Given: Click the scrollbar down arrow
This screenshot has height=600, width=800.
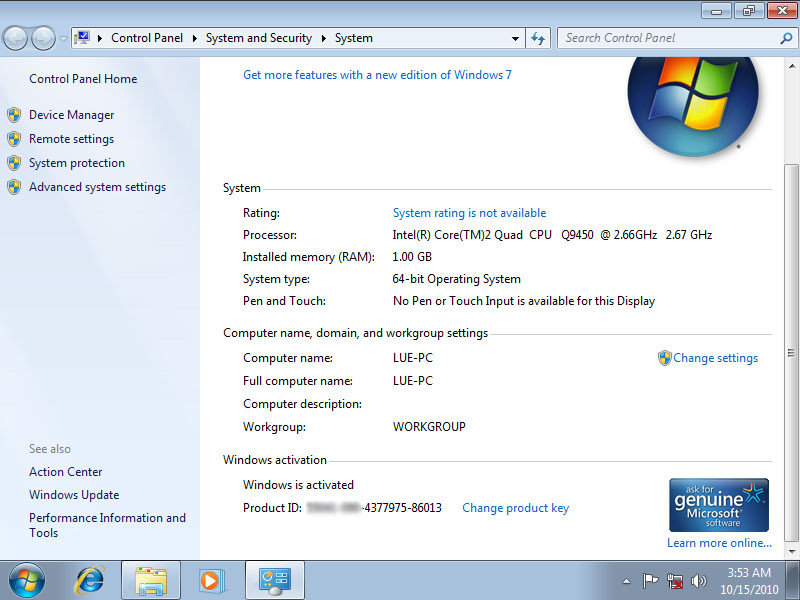Looking at the screenshot, I should [x=791, y=551].
